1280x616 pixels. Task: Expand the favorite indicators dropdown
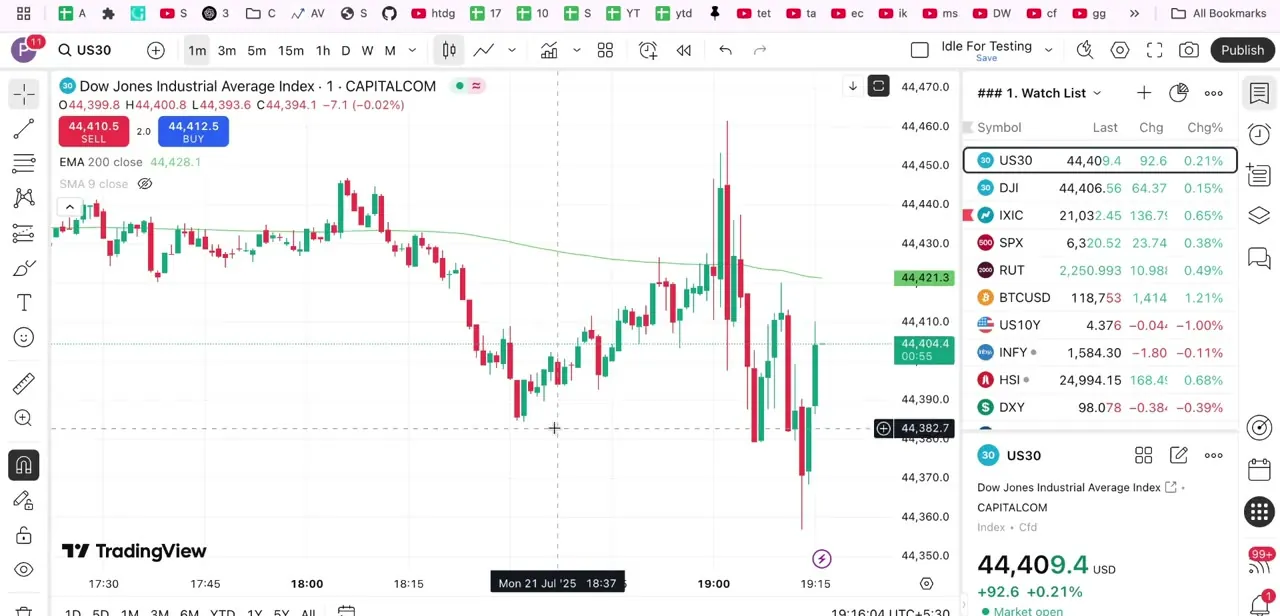pyautogui.click(x=577, y=50)
